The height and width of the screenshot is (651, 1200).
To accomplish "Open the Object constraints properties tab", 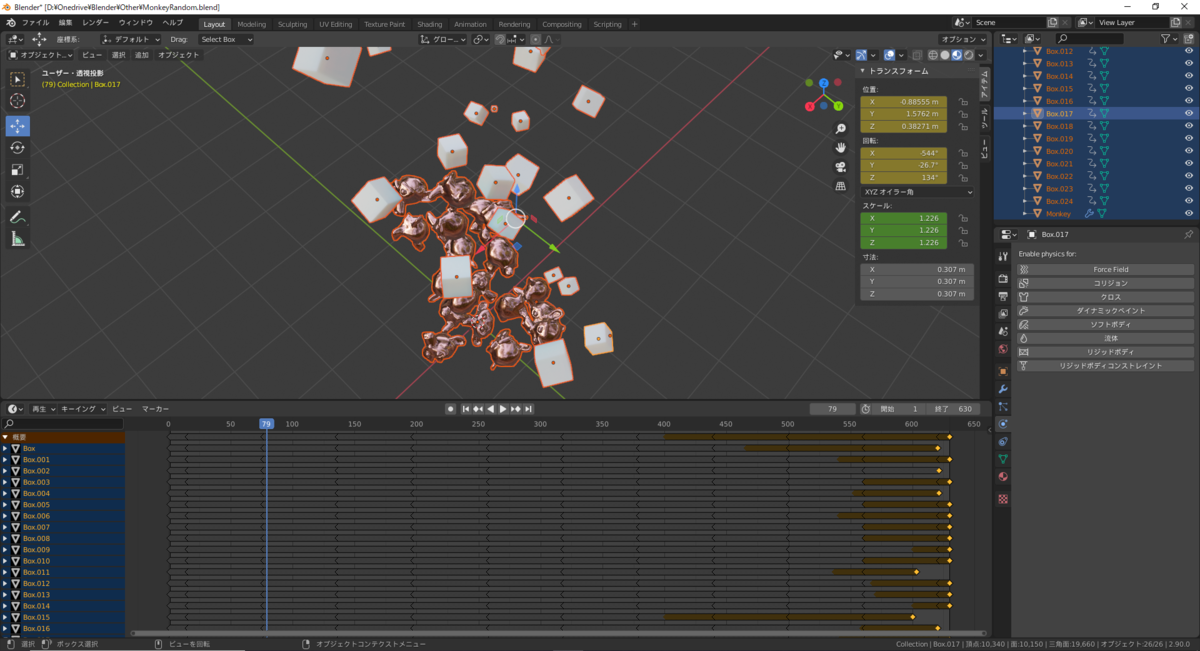I will click(x=1003, y=441).
